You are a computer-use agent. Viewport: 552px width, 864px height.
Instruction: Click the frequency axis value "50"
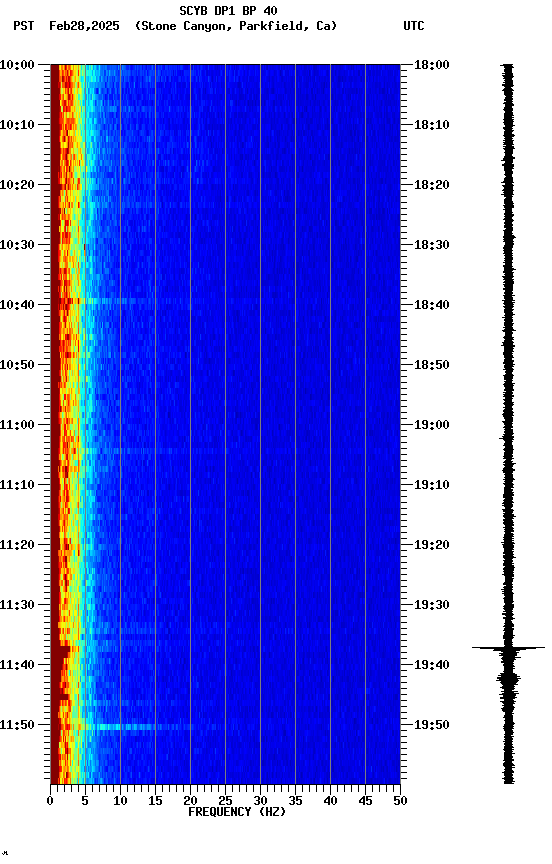click(x=401, y=801)
